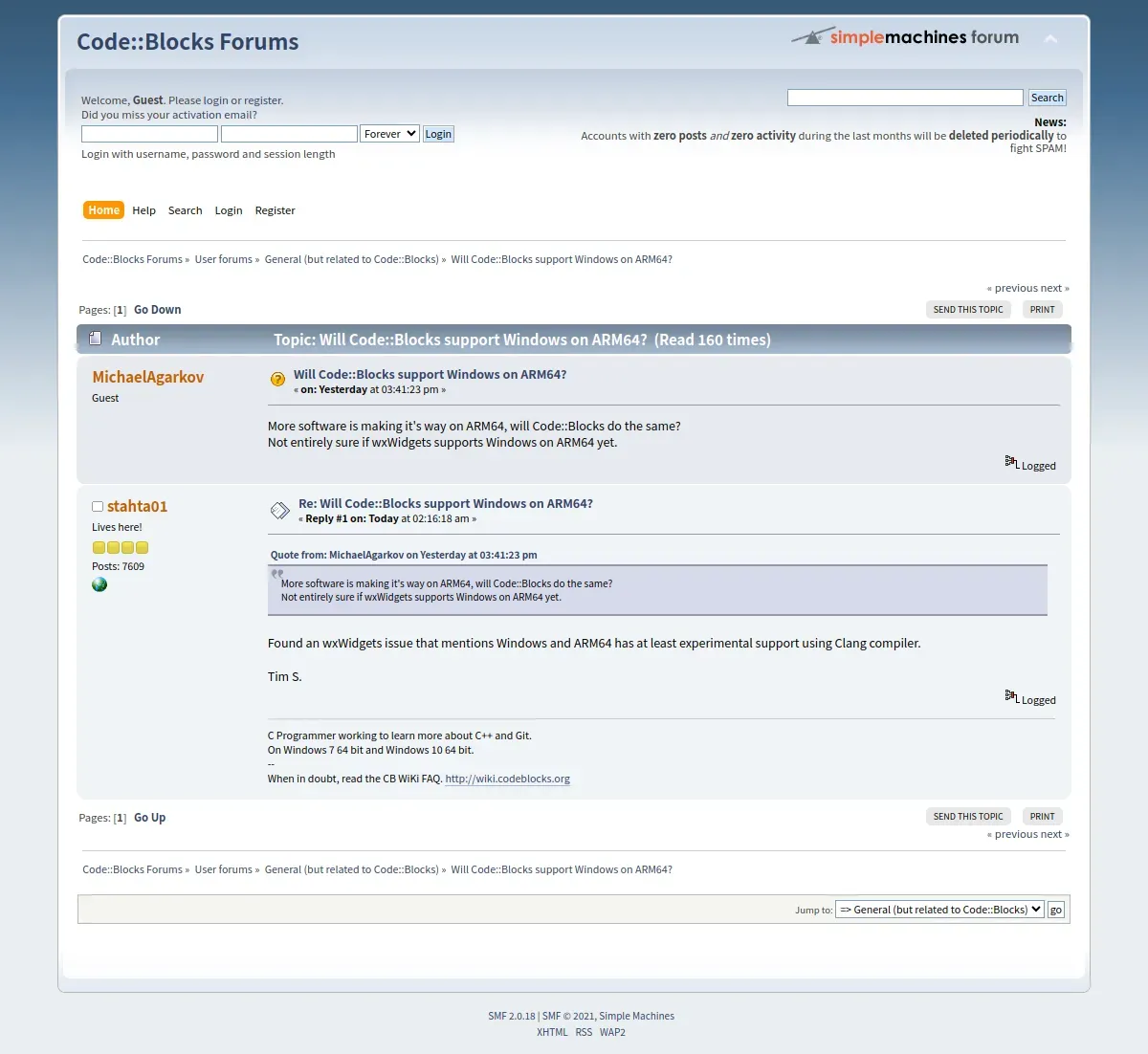Open the Help menu item
This screenshot has width=1148, height=1054.
(x=143, y=210)
